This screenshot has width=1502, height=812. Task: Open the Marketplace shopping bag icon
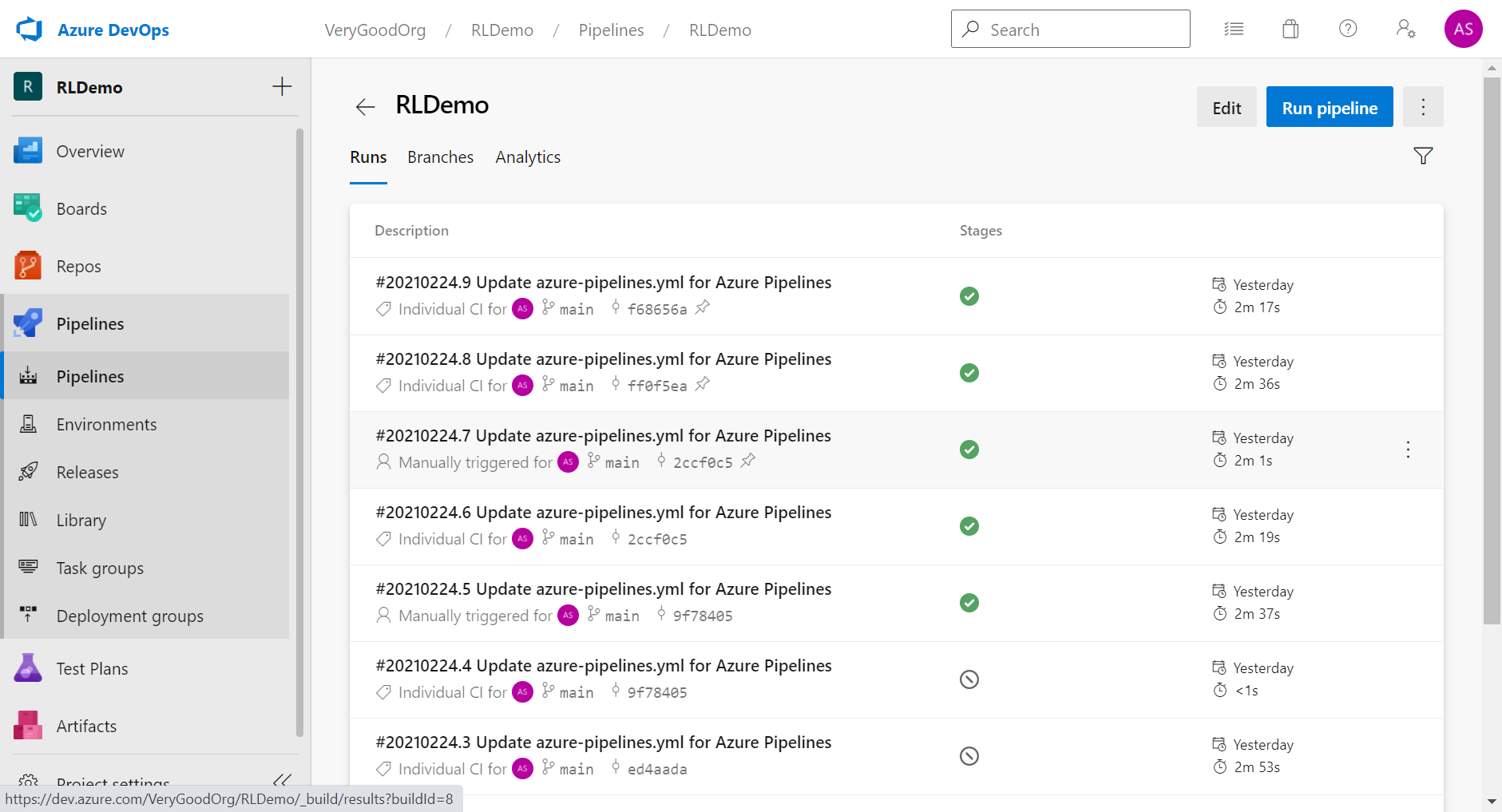1290,30
